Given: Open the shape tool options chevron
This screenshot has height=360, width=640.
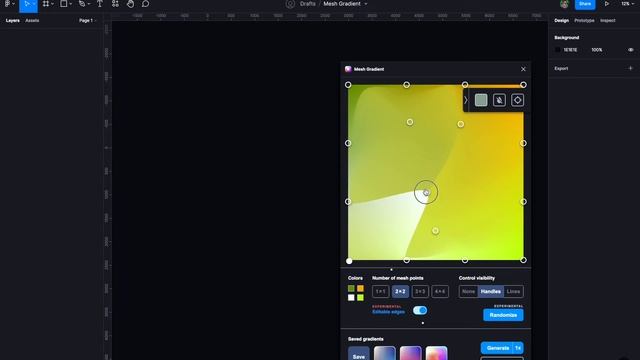Looking at the screenshot, I should point(71,4).
